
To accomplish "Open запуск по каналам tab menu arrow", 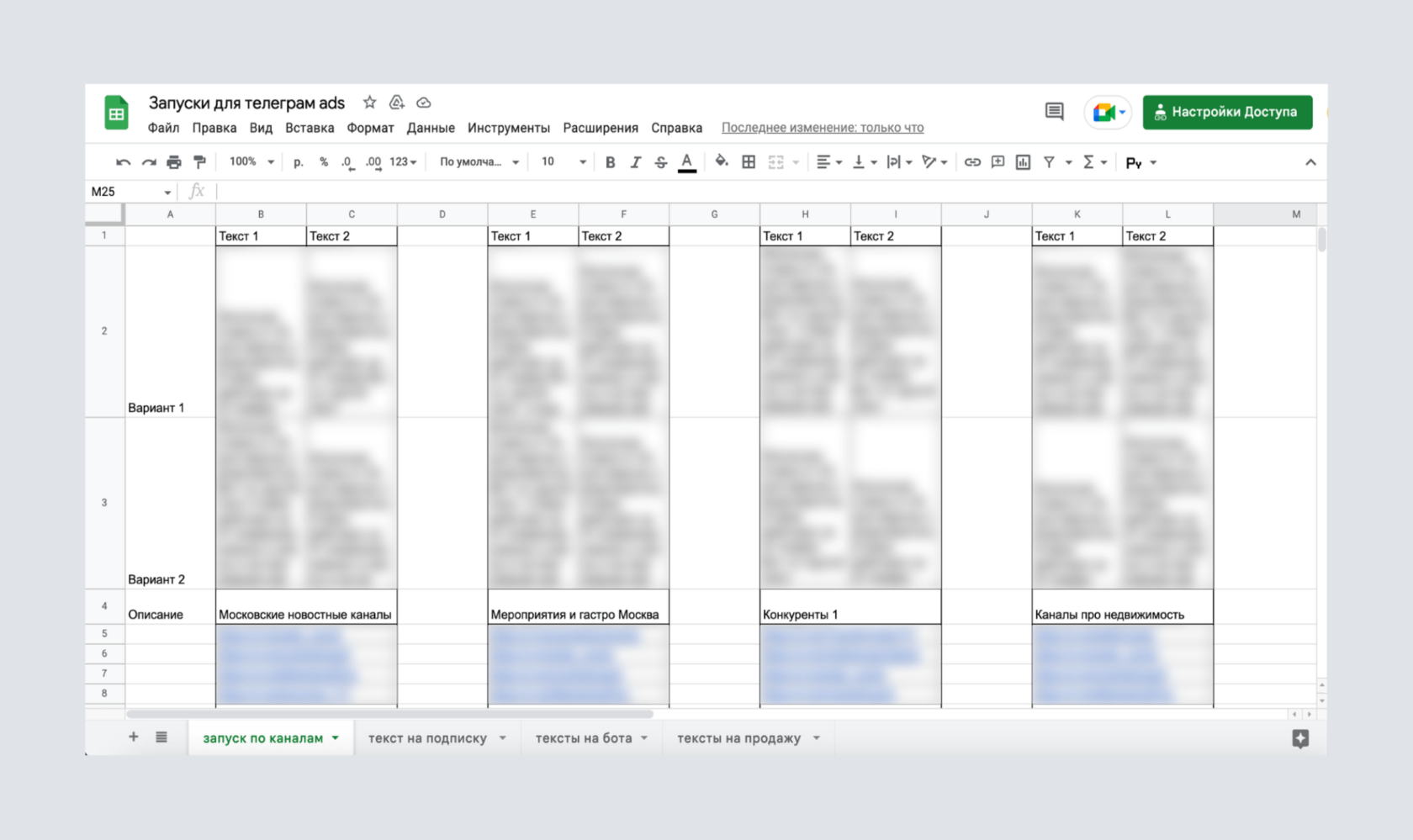I will [336, 737].
